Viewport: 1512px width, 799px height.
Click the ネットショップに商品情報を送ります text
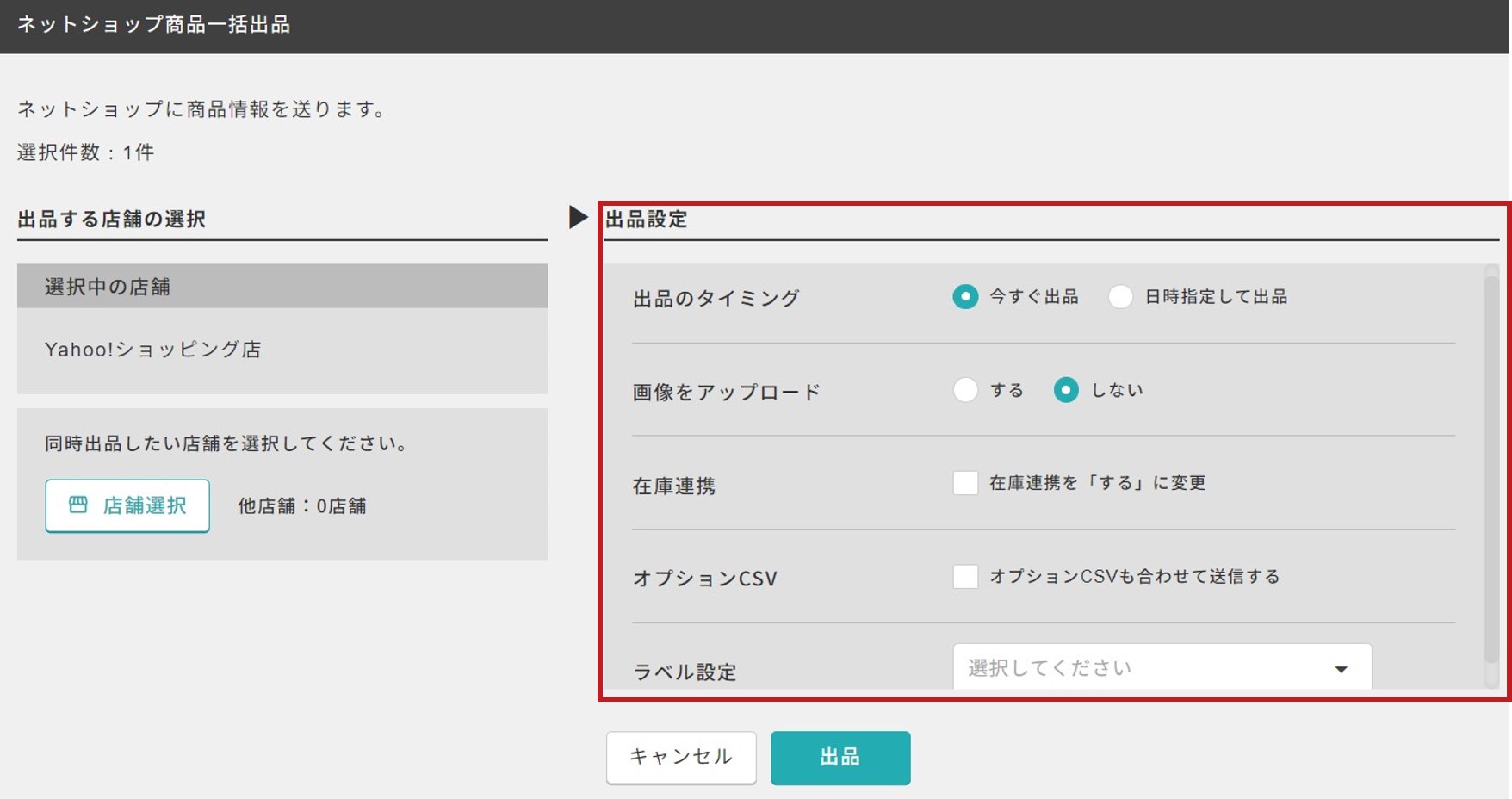[204, 109]
